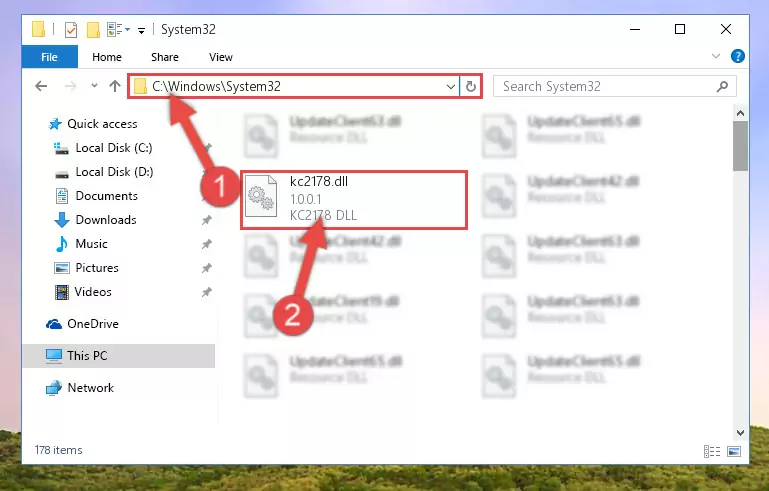Go back with the Back arrow
Viewport: 769px width, 491px height.
[41, 86]
